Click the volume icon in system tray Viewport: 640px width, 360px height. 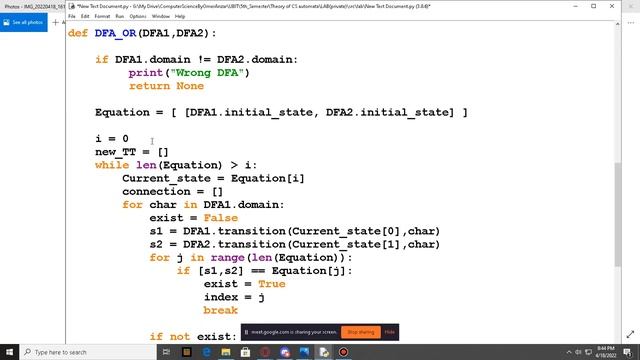click(578, 352)
